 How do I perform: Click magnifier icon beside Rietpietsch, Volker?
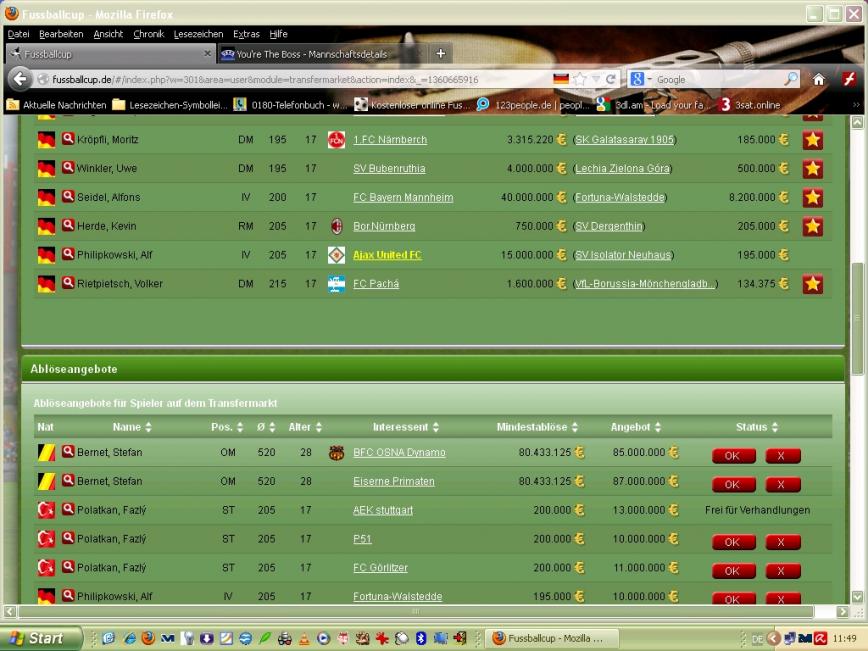pos(68,284)
